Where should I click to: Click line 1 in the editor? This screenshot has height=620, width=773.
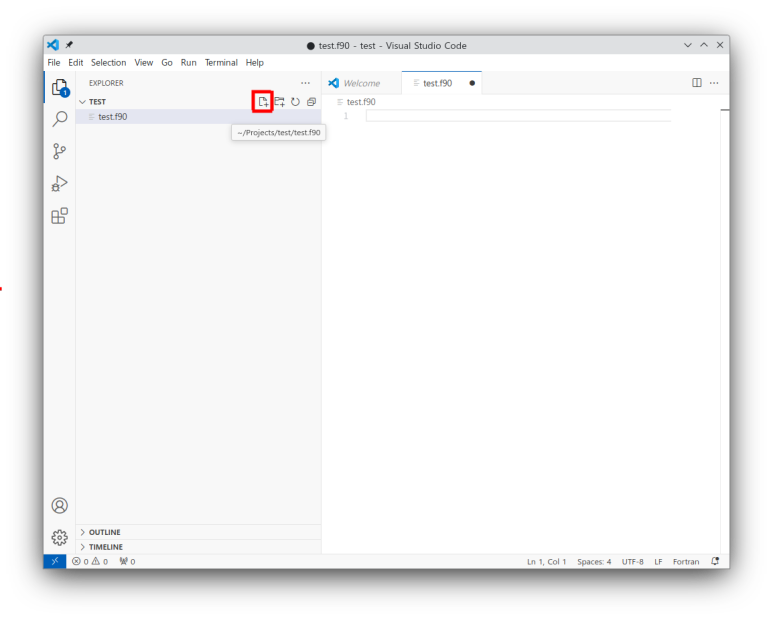coord(518,116)
